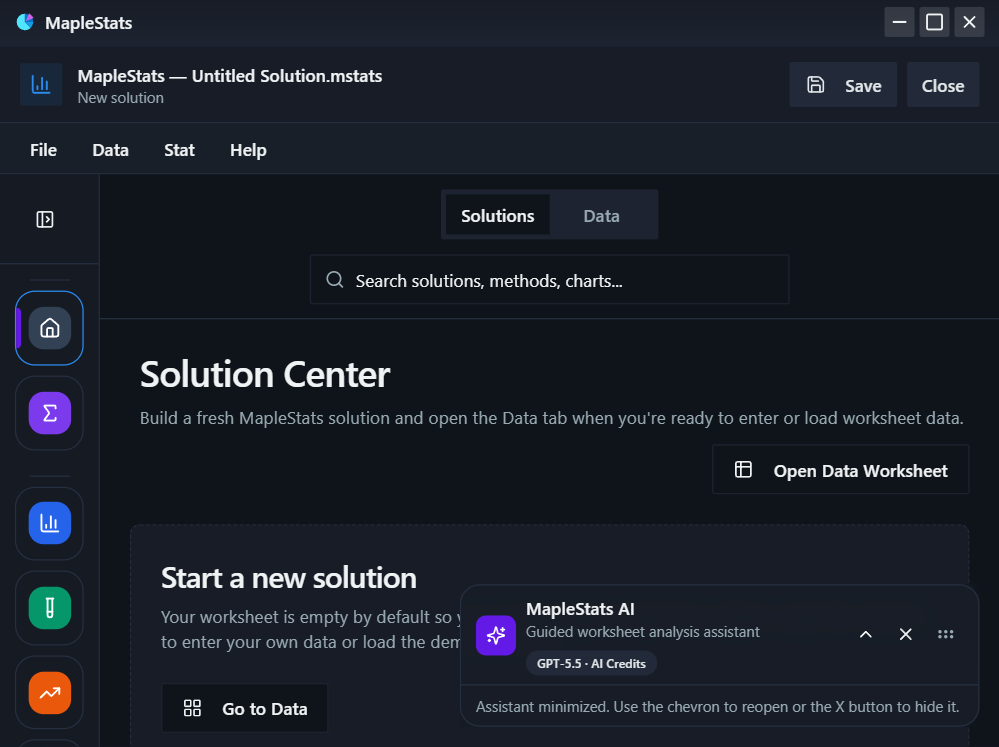Click the MapleStats pie logo icon
999x747 pixels.
pos(25,22)
